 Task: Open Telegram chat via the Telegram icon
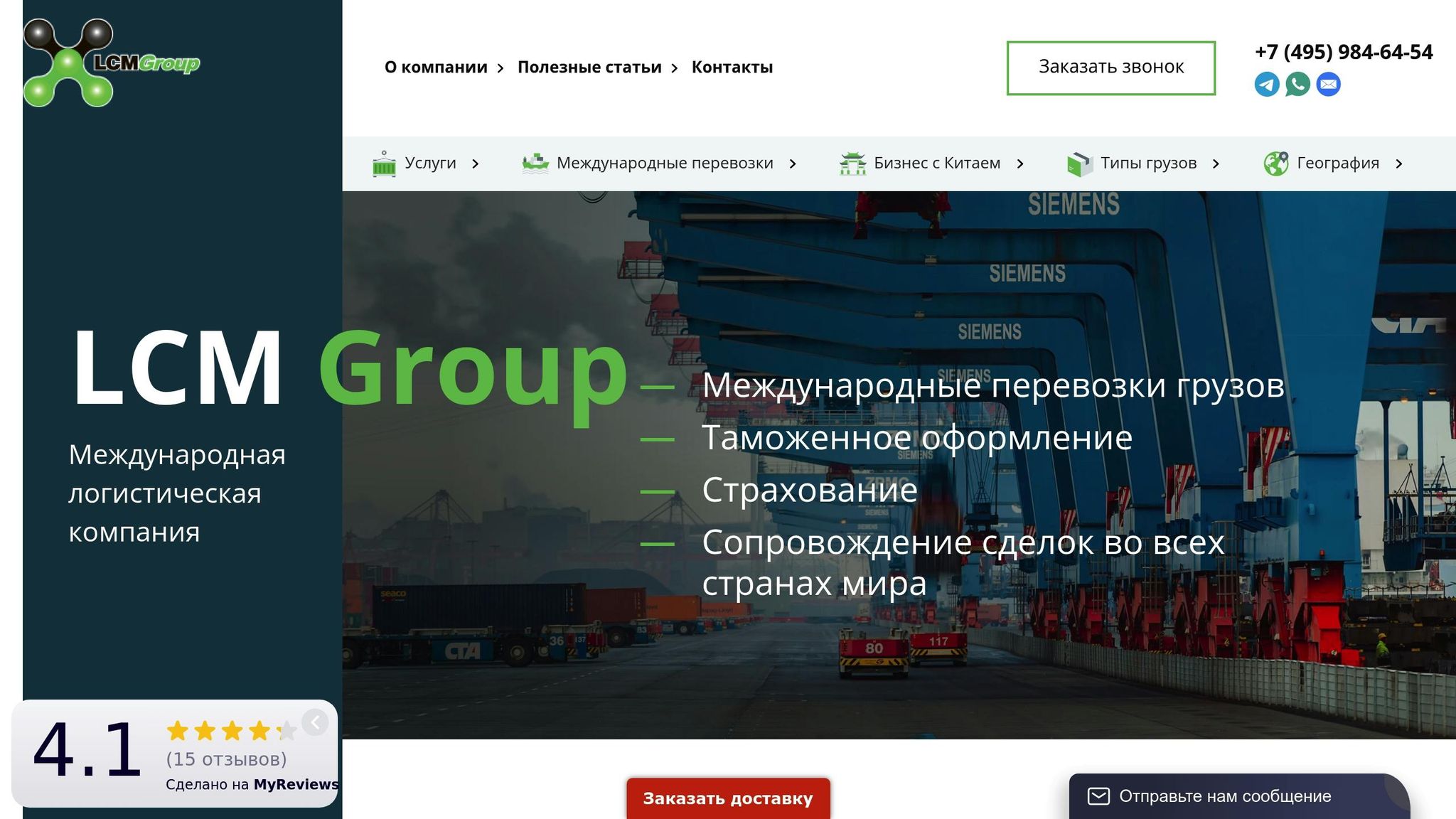point(1267,84)
